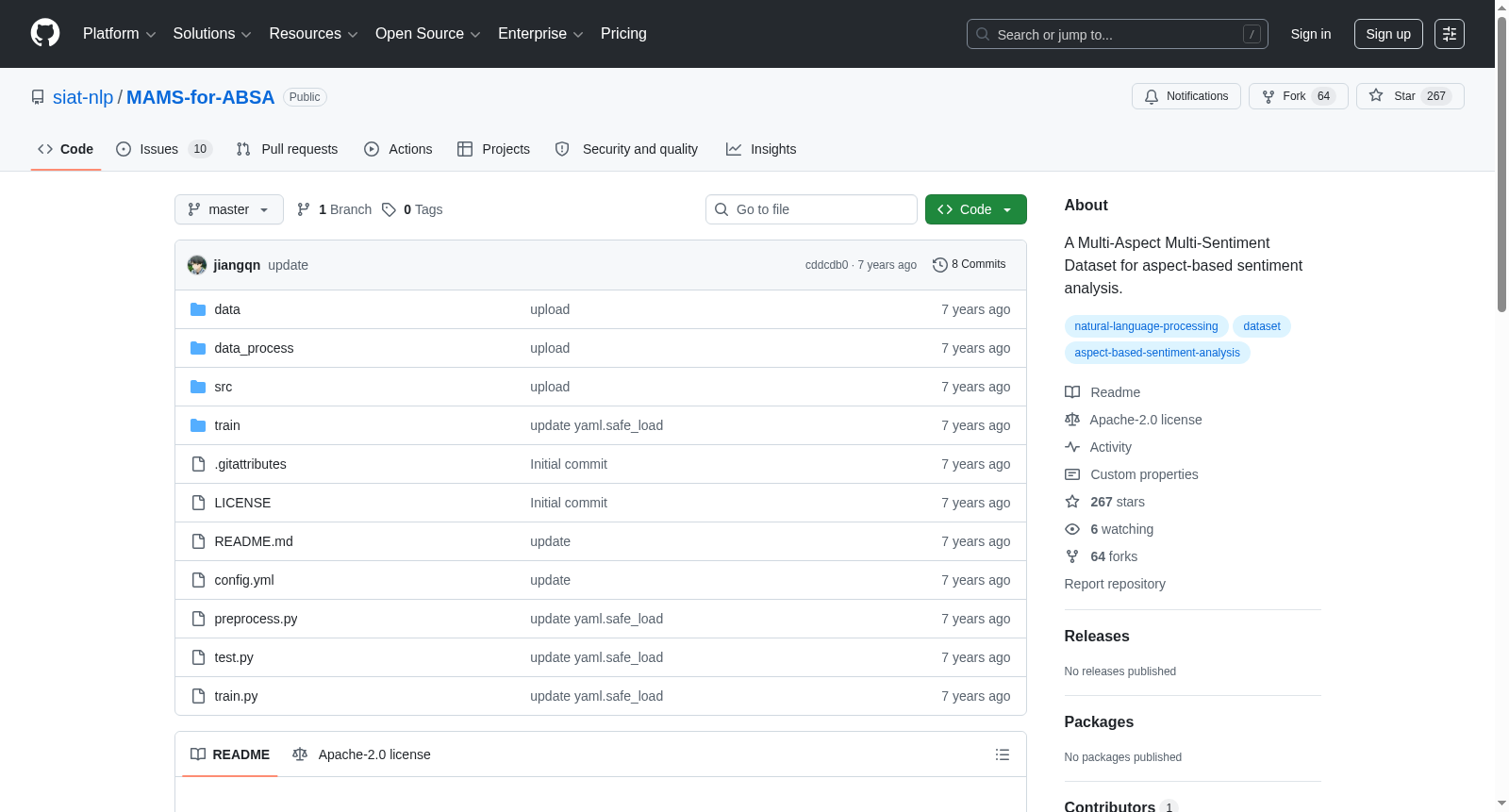Viewport: 1509px width, 812px height.
Task: Click the README.md file icon
Action: pos(198,541)
